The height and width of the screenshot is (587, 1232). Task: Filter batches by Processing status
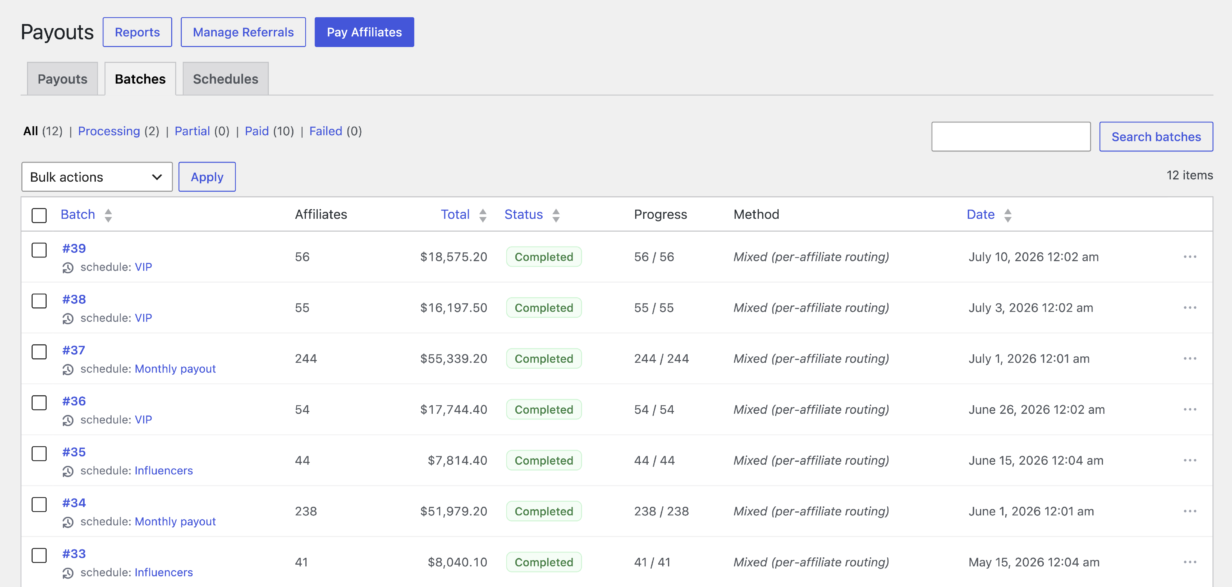(109, 131)
